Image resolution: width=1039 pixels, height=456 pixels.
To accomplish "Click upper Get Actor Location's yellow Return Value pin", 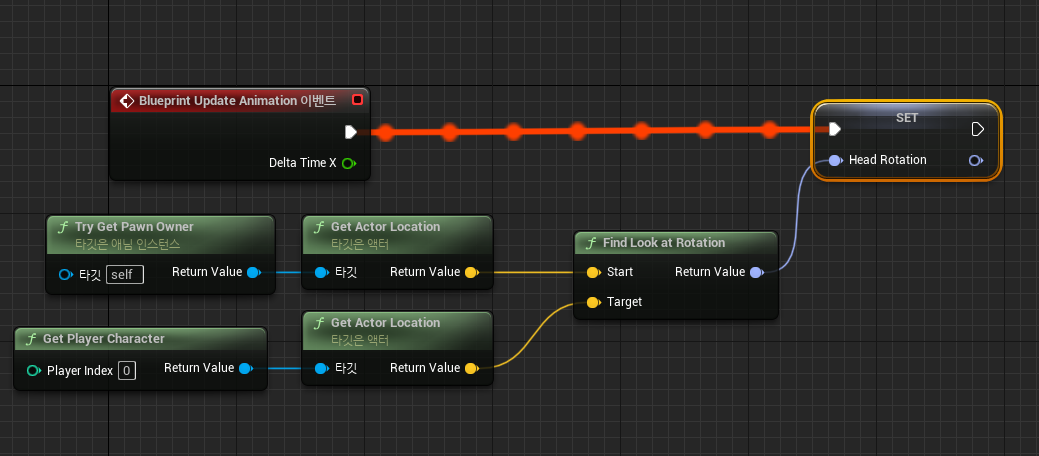I will pyautogui.click(x=471, y=272).
